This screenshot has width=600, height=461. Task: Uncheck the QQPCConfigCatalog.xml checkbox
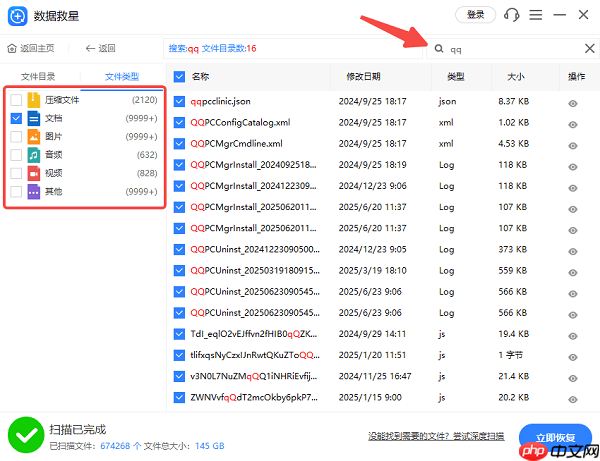point(179,122)
